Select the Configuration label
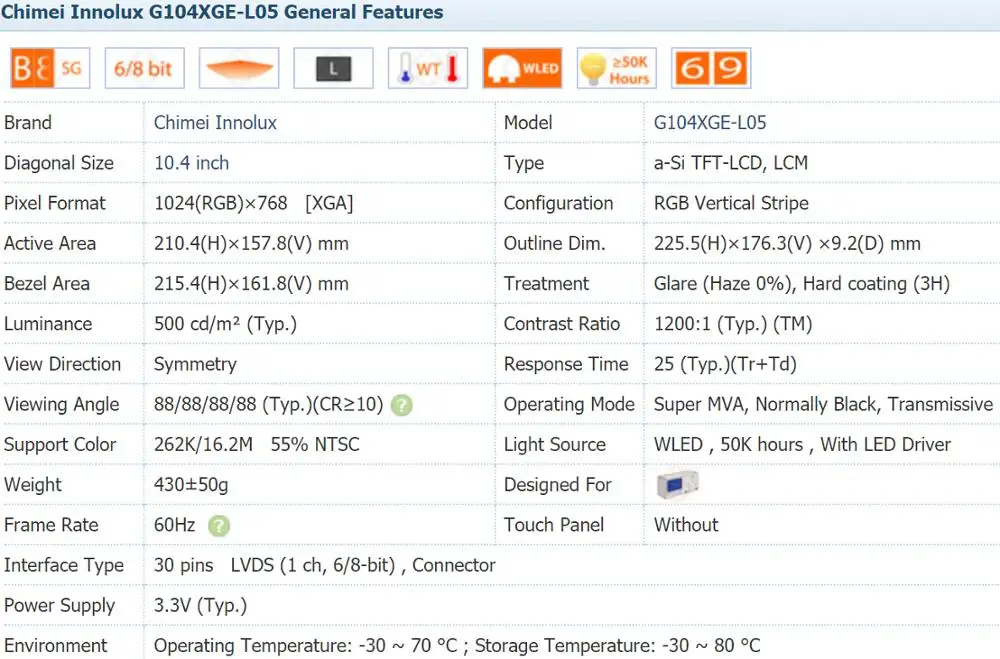 point(559,203)
